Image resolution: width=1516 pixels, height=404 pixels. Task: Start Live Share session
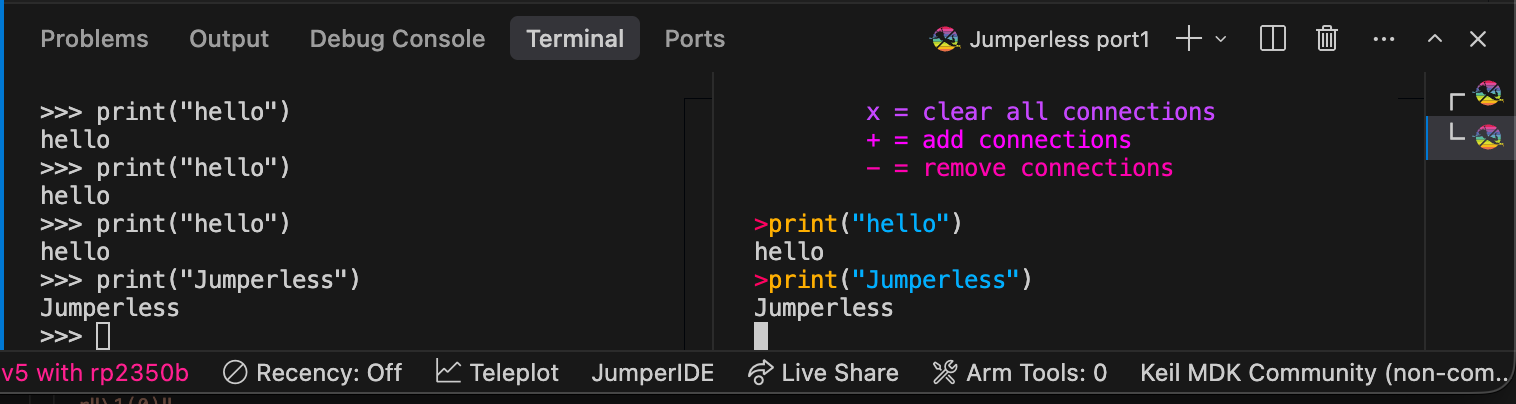(x=823, y=373)
